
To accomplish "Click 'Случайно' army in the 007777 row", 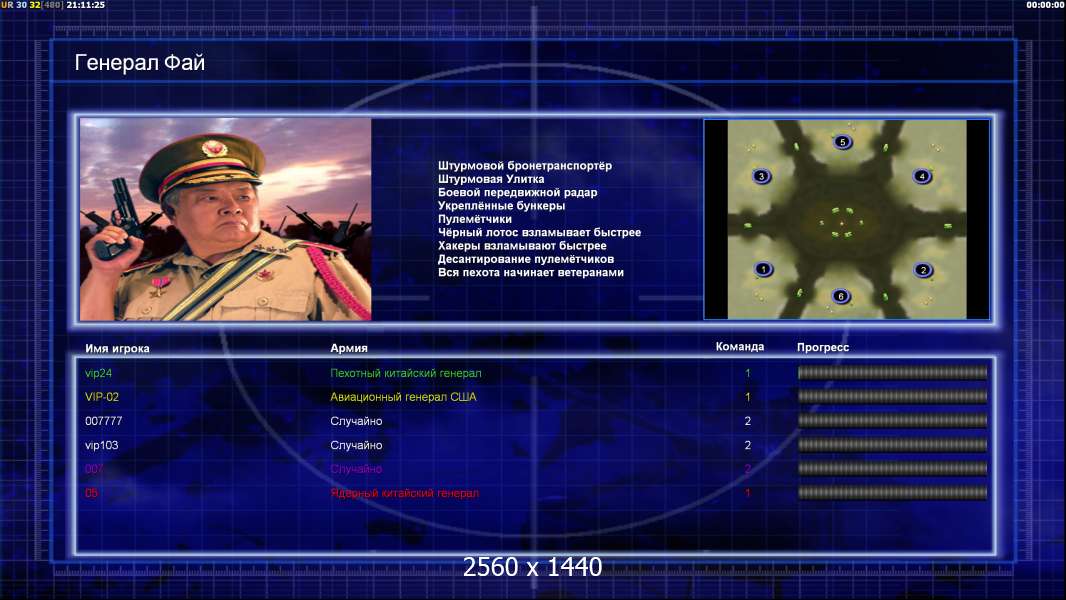I will point(356,421).
